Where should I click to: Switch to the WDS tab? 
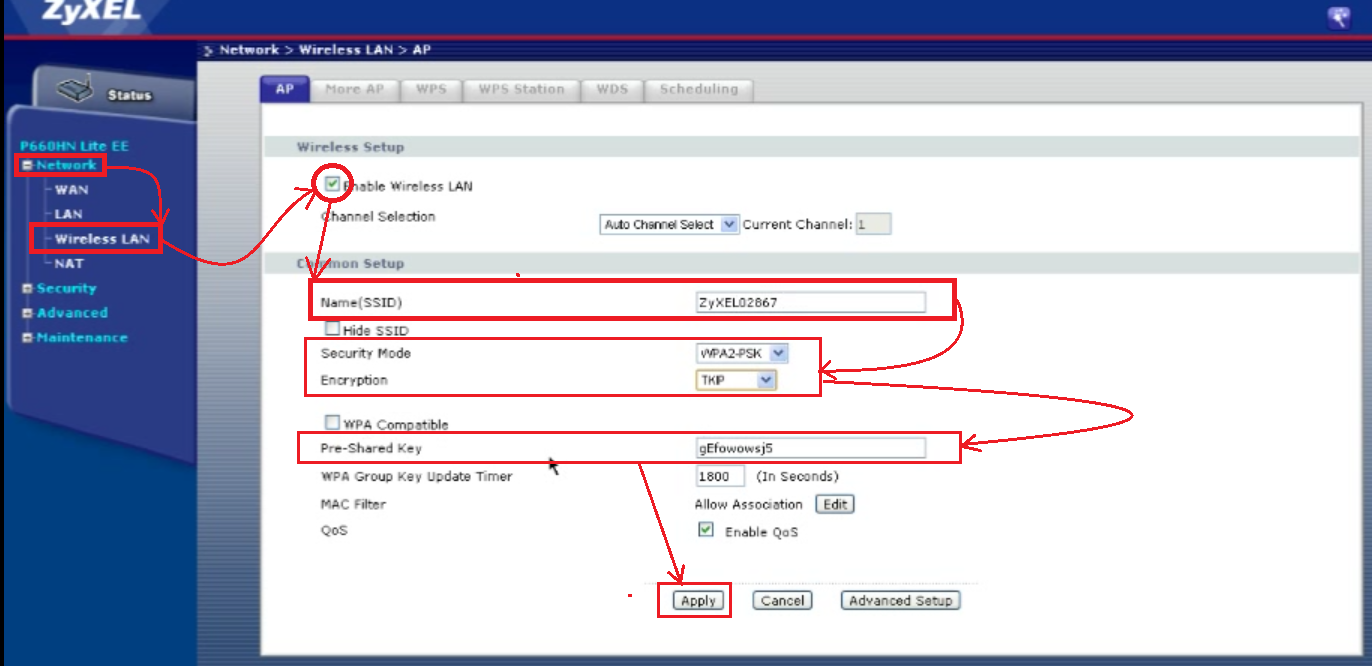click(x=612, y=89)
